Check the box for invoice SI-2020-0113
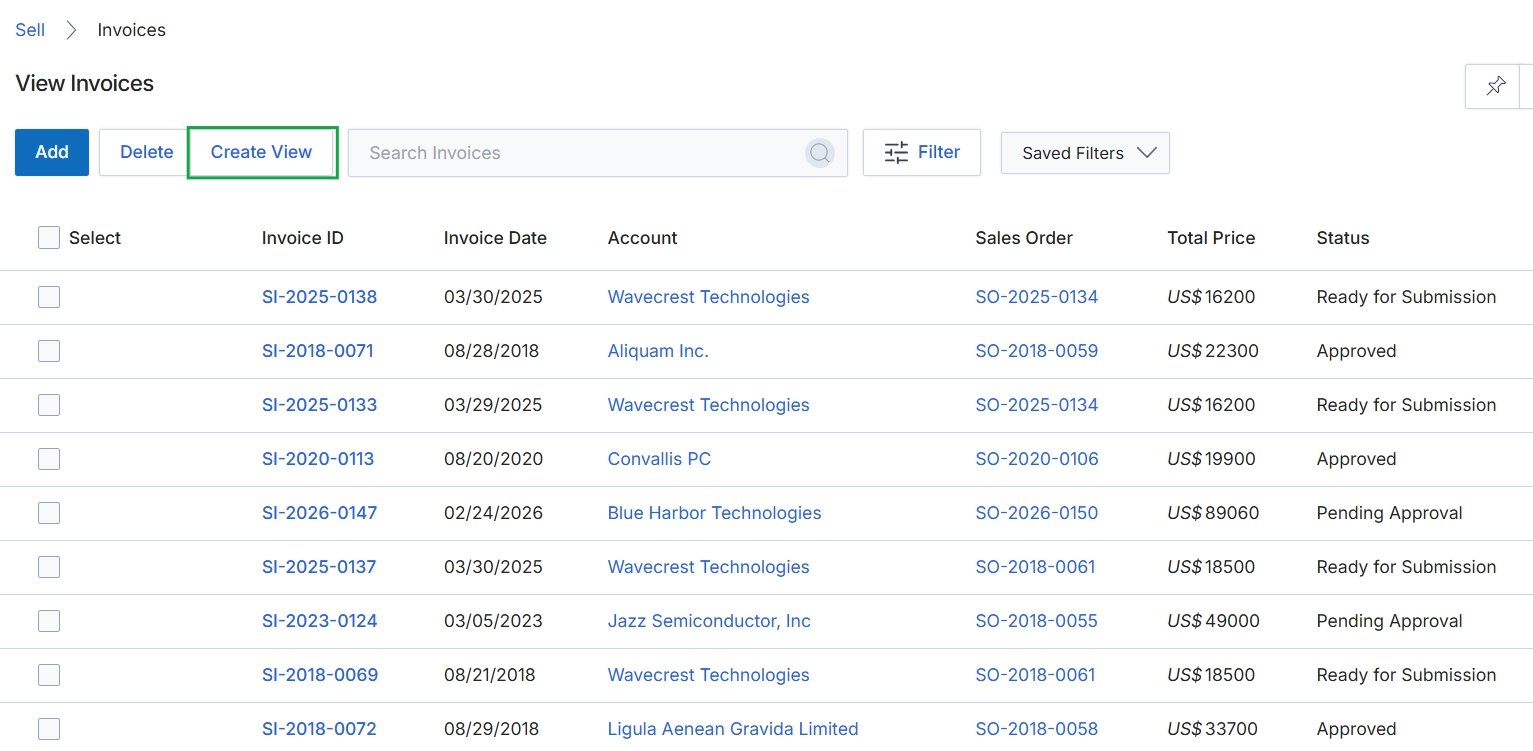 [x=49, y=459]
